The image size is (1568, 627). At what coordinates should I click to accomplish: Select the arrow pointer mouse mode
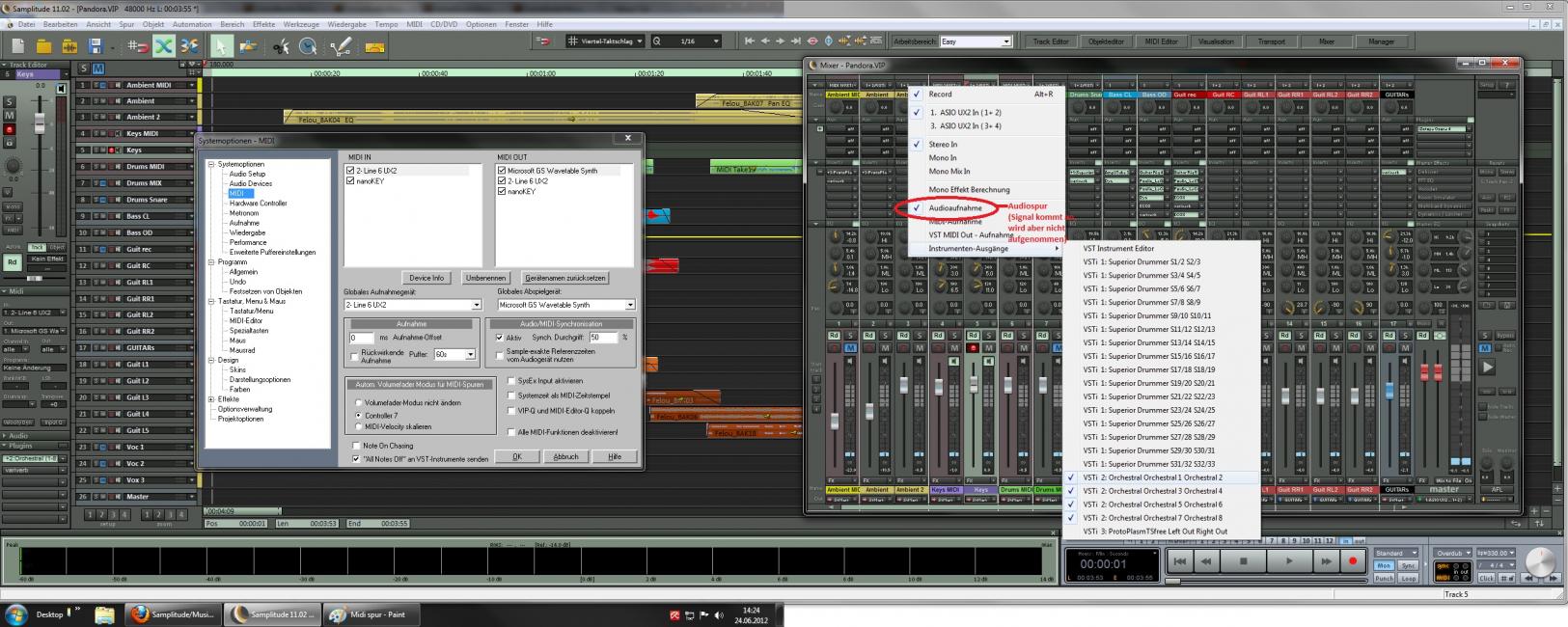click(x=221, y=45)
